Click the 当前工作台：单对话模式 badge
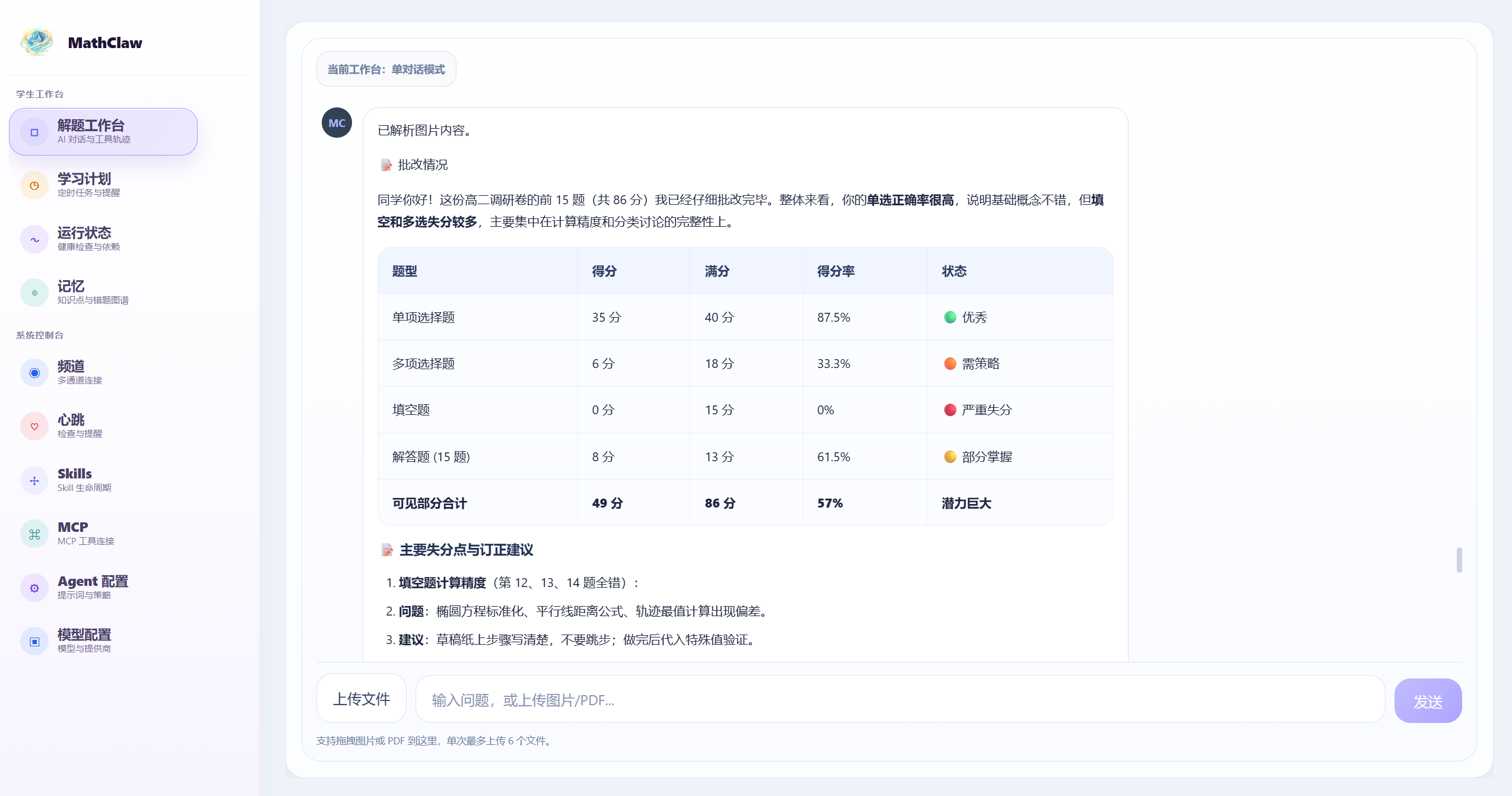 click(386, 69)
